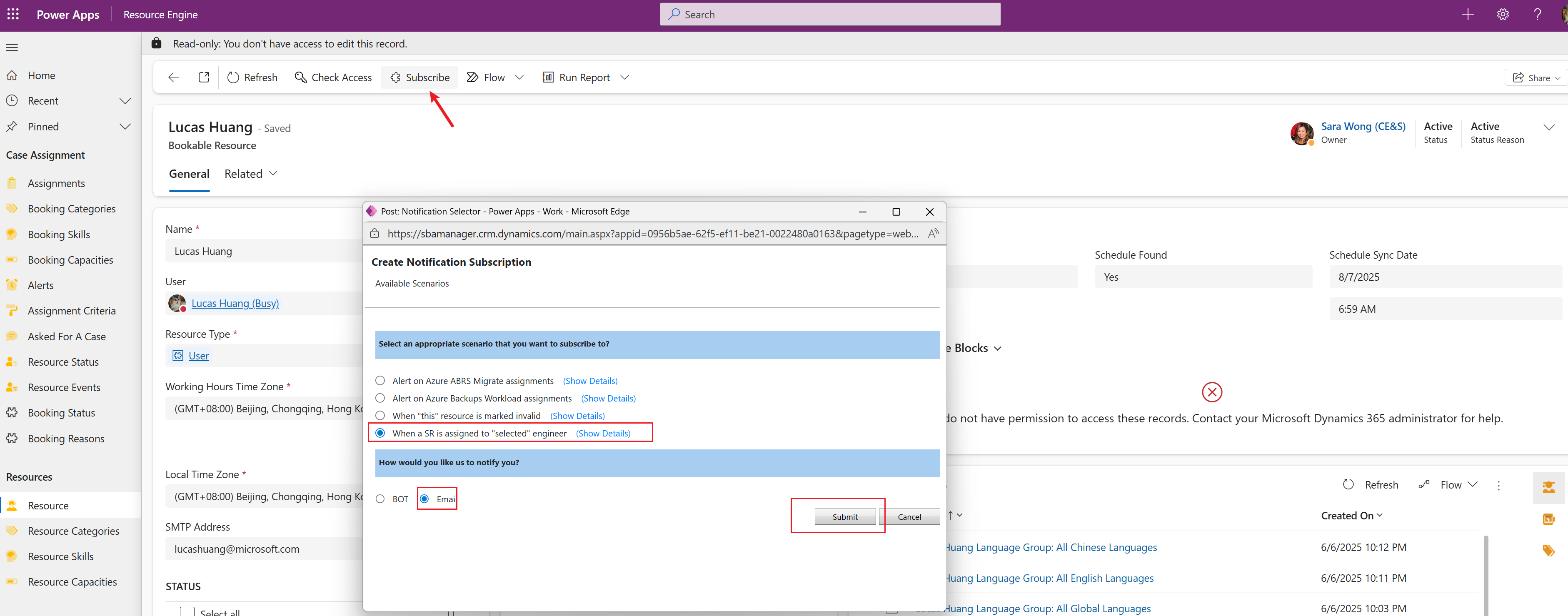
Task: Select Alert on Azure ABRS Migrate assignments
Action: click(x=380, y=381)
